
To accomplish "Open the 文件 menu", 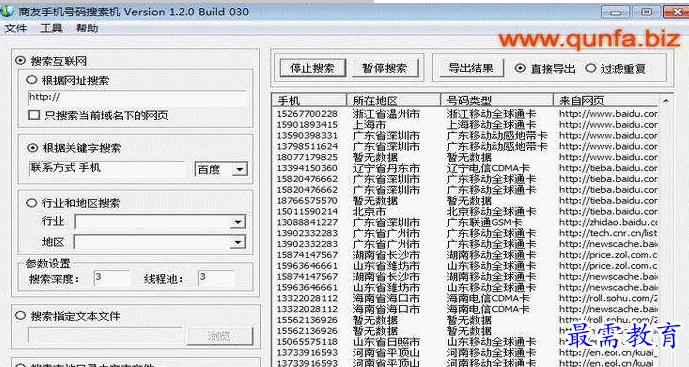I will point(16,29).
